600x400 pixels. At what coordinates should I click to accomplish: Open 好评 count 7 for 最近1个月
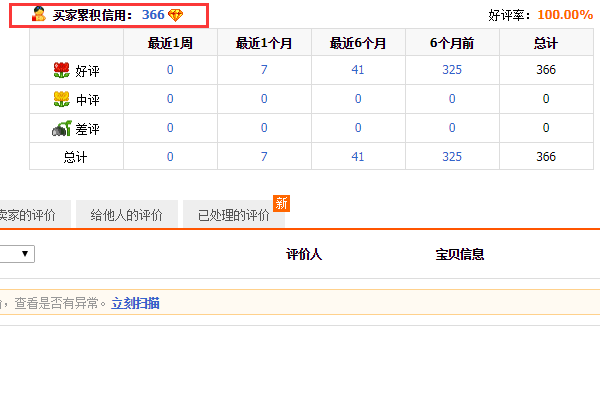click(264, 70)
